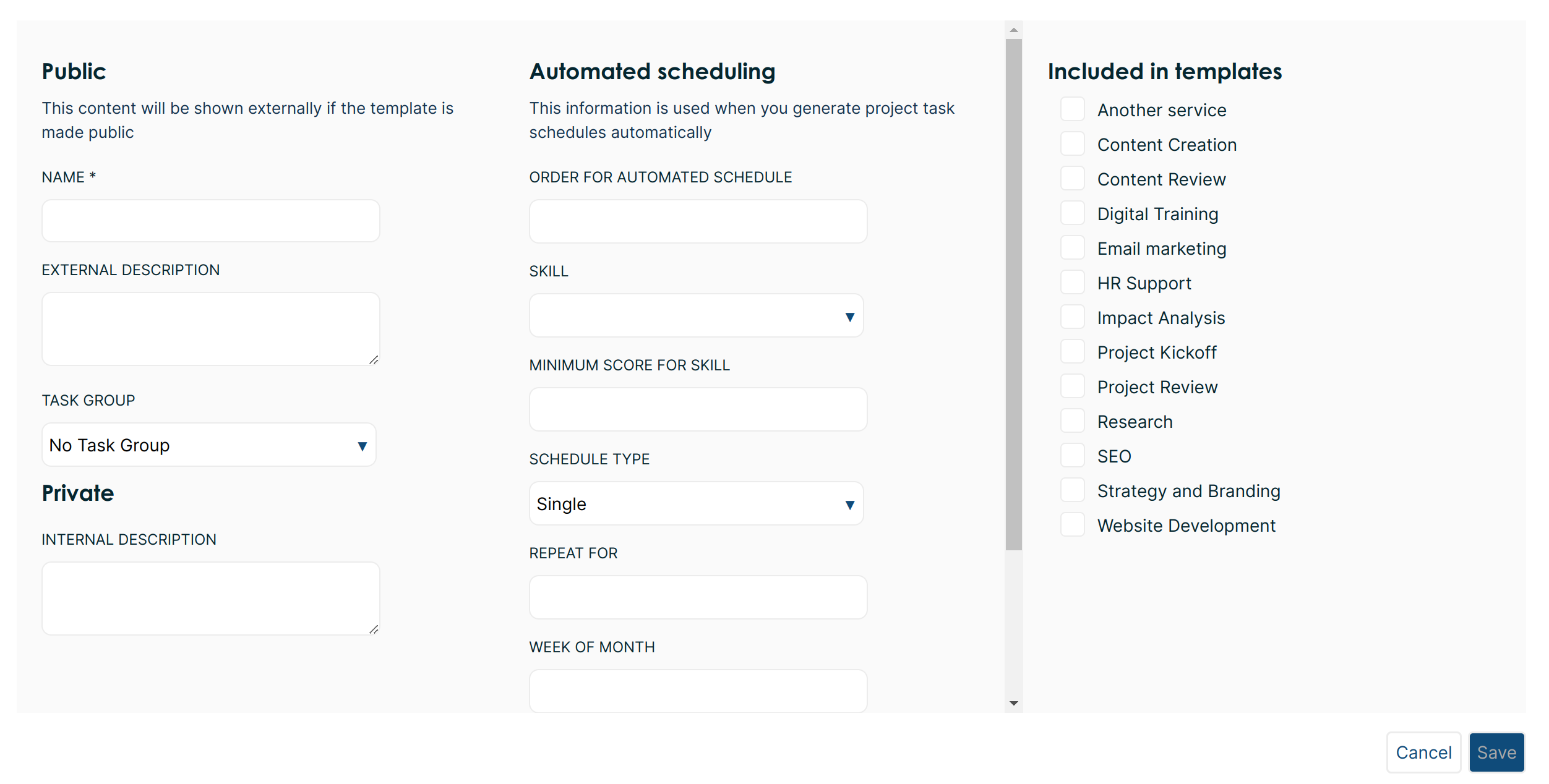Check the Digital Training template box
This screenshot has height=784, width=1549.
coord(1072,213)
